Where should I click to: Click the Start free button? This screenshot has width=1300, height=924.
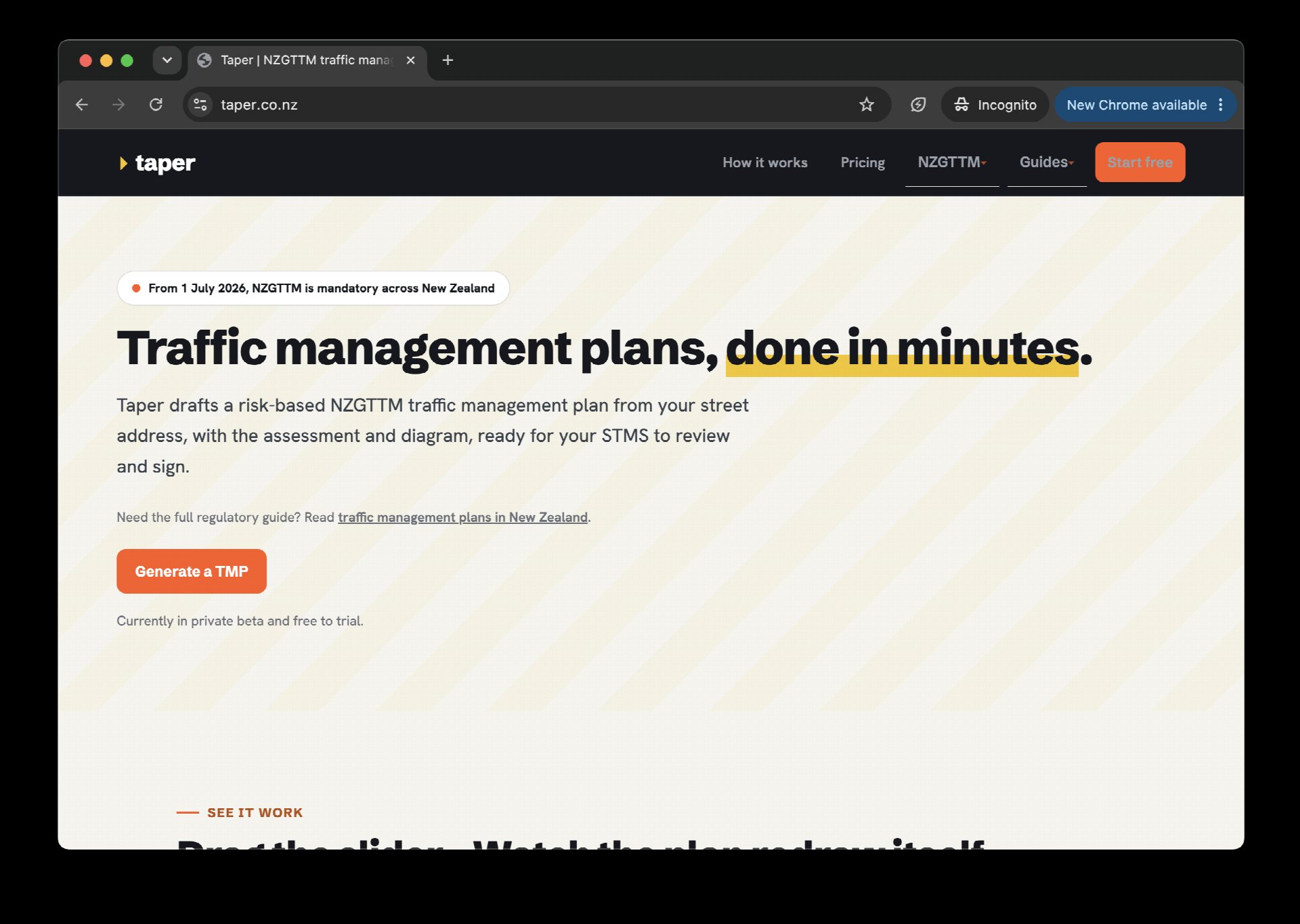1140,162
